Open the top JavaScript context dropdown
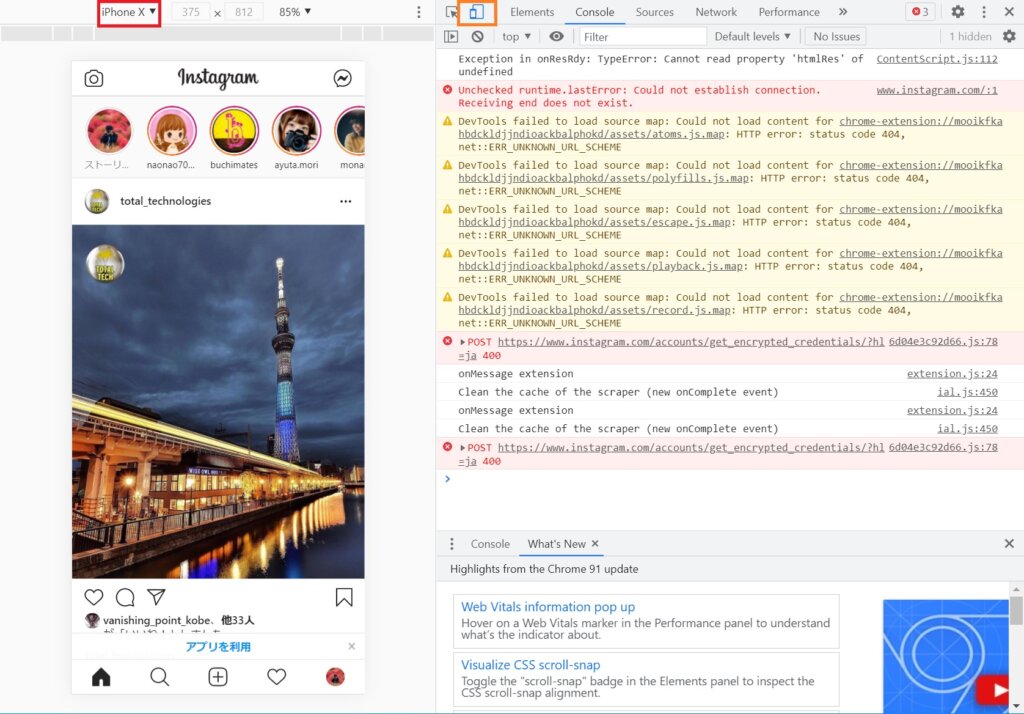This screenshot has height=714, width=1024. [x=517, y=37]
